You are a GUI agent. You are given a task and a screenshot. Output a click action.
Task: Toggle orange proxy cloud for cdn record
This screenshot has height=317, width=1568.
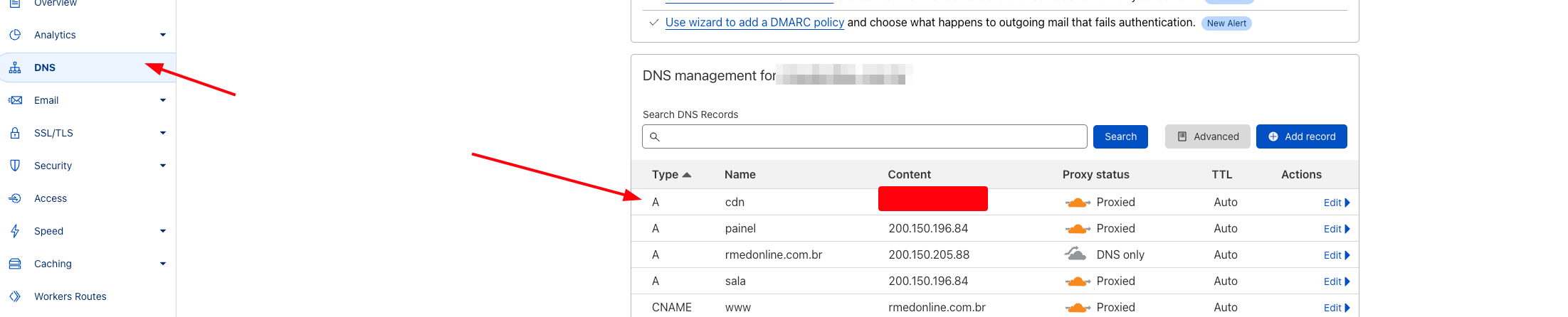coord(1078,203)
